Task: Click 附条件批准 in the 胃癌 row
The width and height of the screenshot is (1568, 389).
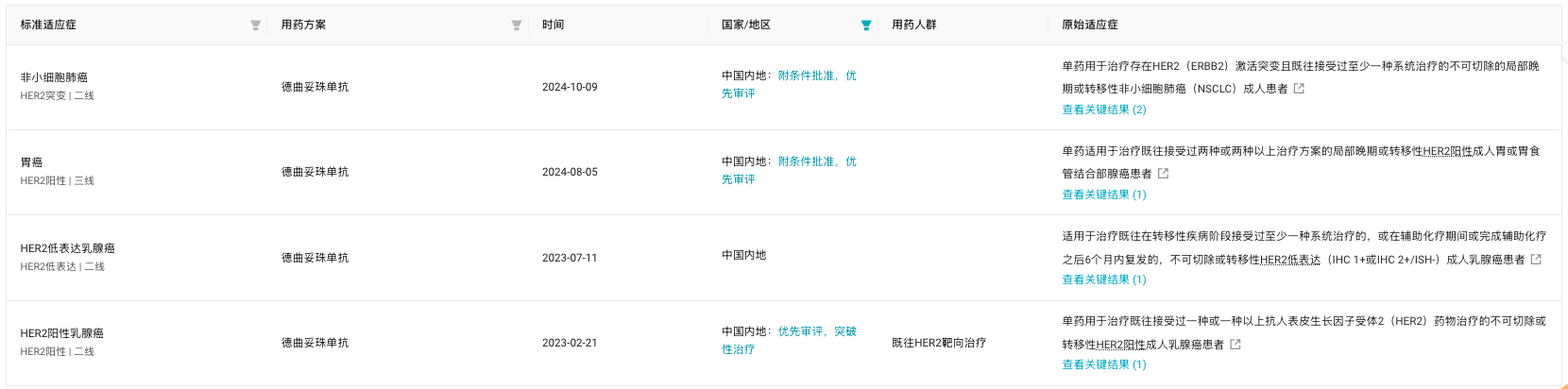Action: pos(806,161)
